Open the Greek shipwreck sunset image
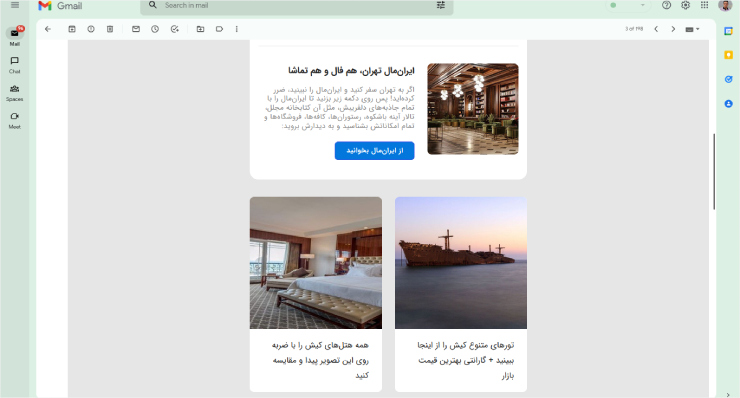The height and width of the screenshot is (398, 740). (x=461, y=263)
